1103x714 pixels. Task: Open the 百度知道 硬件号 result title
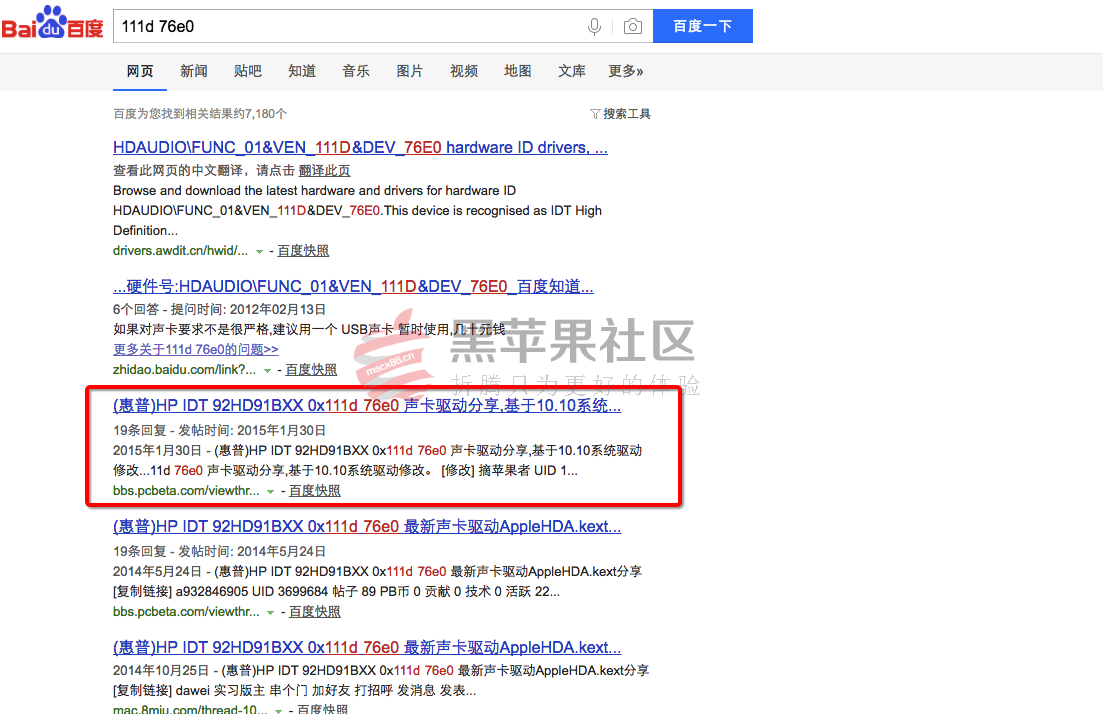(x=353, y=286)
